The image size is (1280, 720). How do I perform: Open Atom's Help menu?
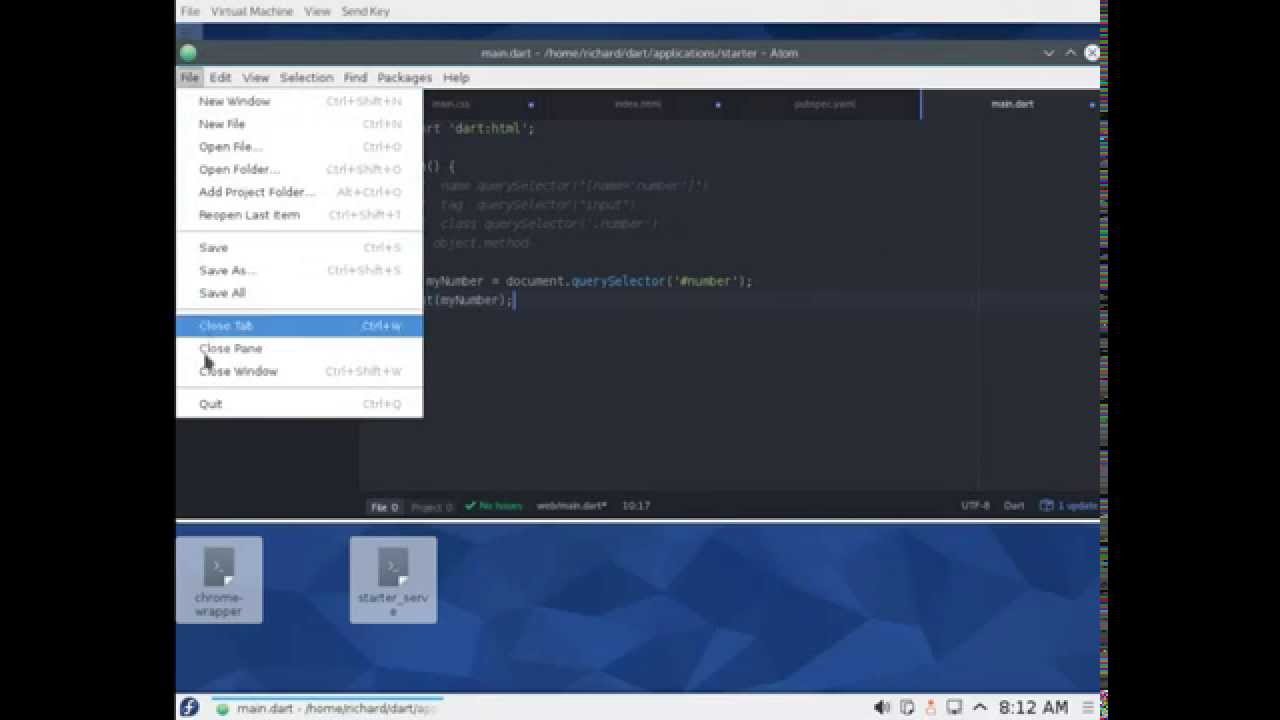[x=456, y=77]
